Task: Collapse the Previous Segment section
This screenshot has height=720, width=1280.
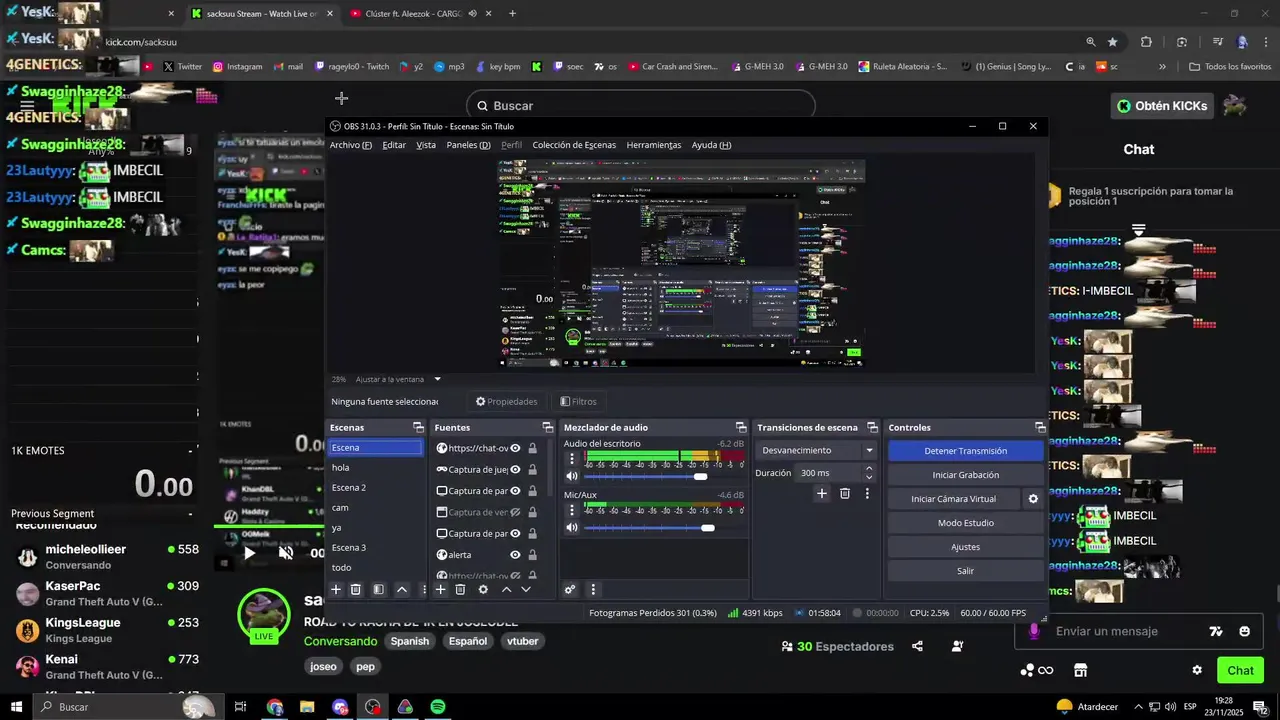Action: pyautogui.click(x=190, y=514)
